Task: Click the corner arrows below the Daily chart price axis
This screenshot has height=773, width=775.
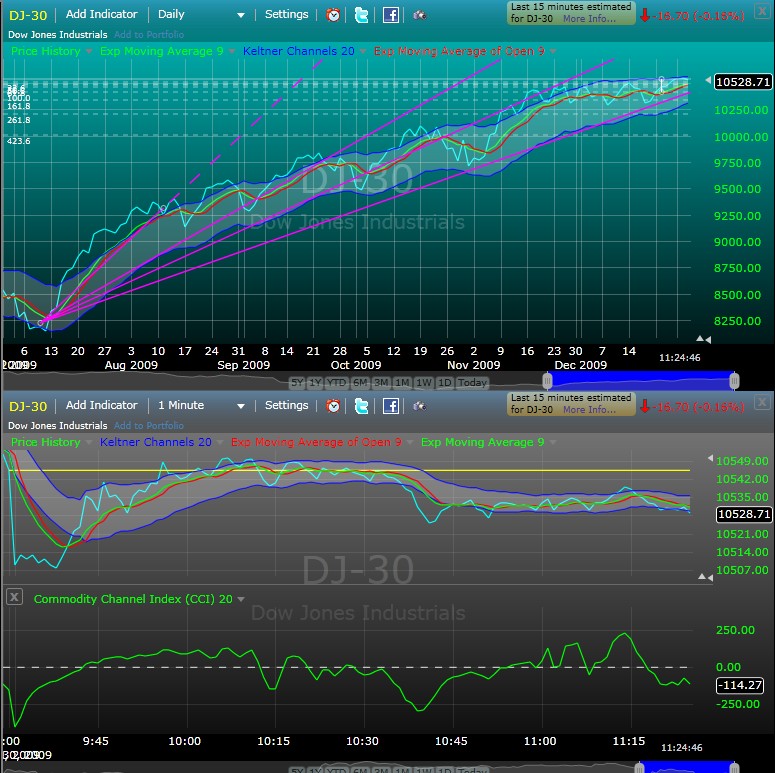Action: [x=704, y=339]
